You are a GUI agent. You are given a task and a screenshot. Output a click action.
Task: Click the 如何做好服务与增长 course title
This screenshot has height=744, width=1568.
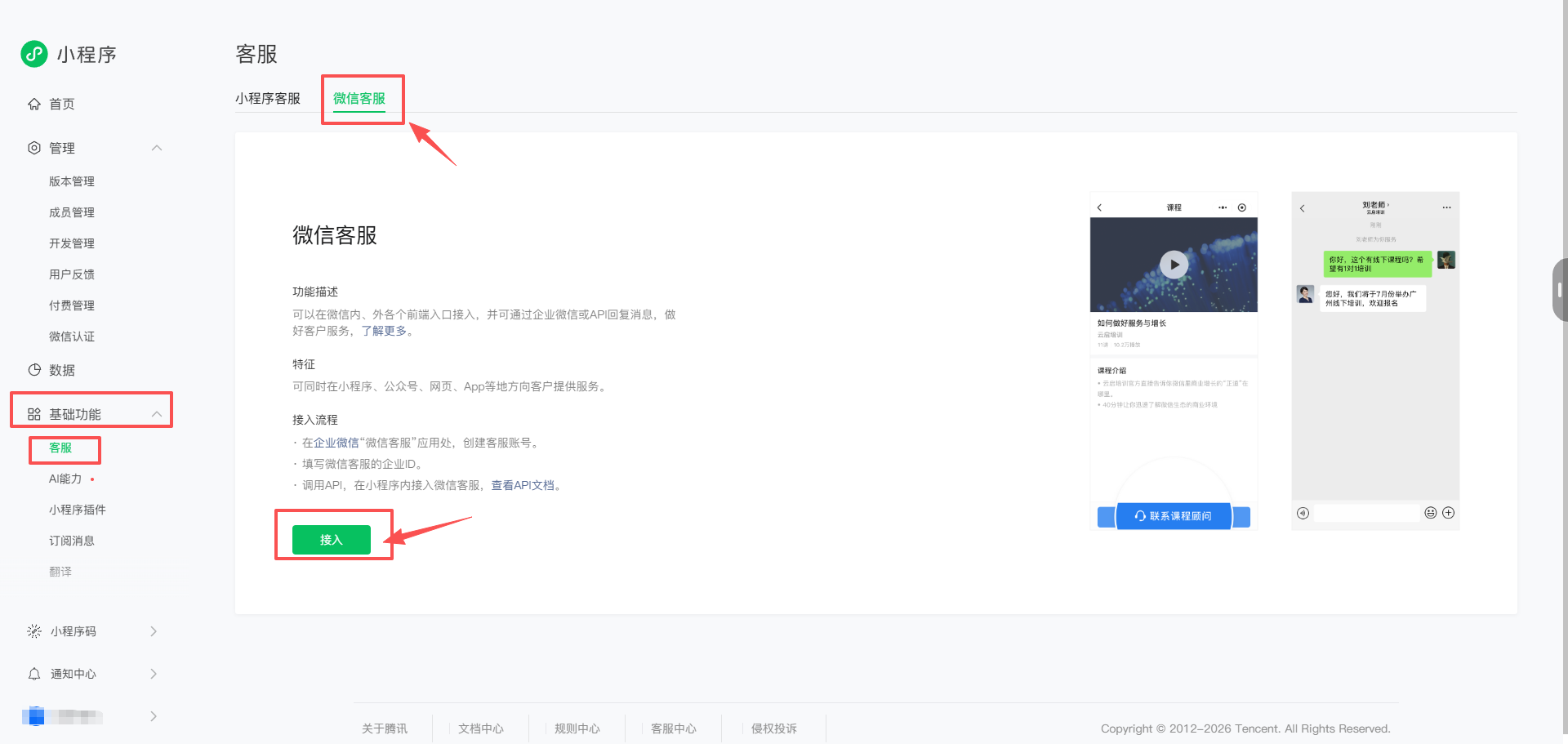pyautogui.click(x=1132, y=323)
